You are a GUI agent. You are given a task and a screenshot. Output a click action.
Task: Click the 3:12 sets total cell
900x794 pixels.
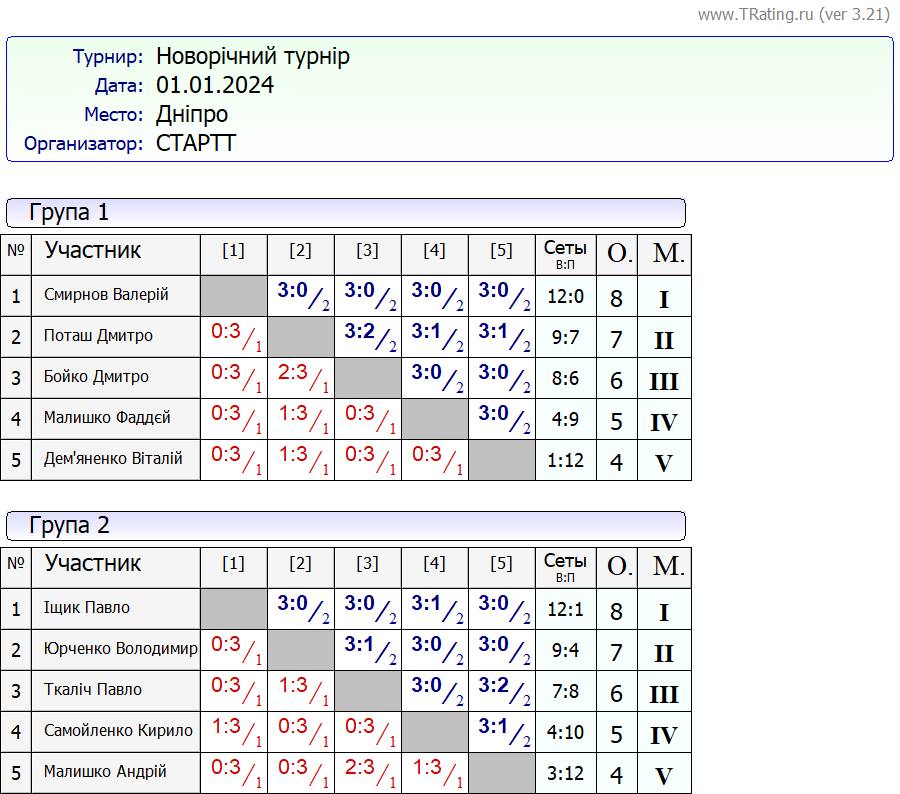[565, 773]
